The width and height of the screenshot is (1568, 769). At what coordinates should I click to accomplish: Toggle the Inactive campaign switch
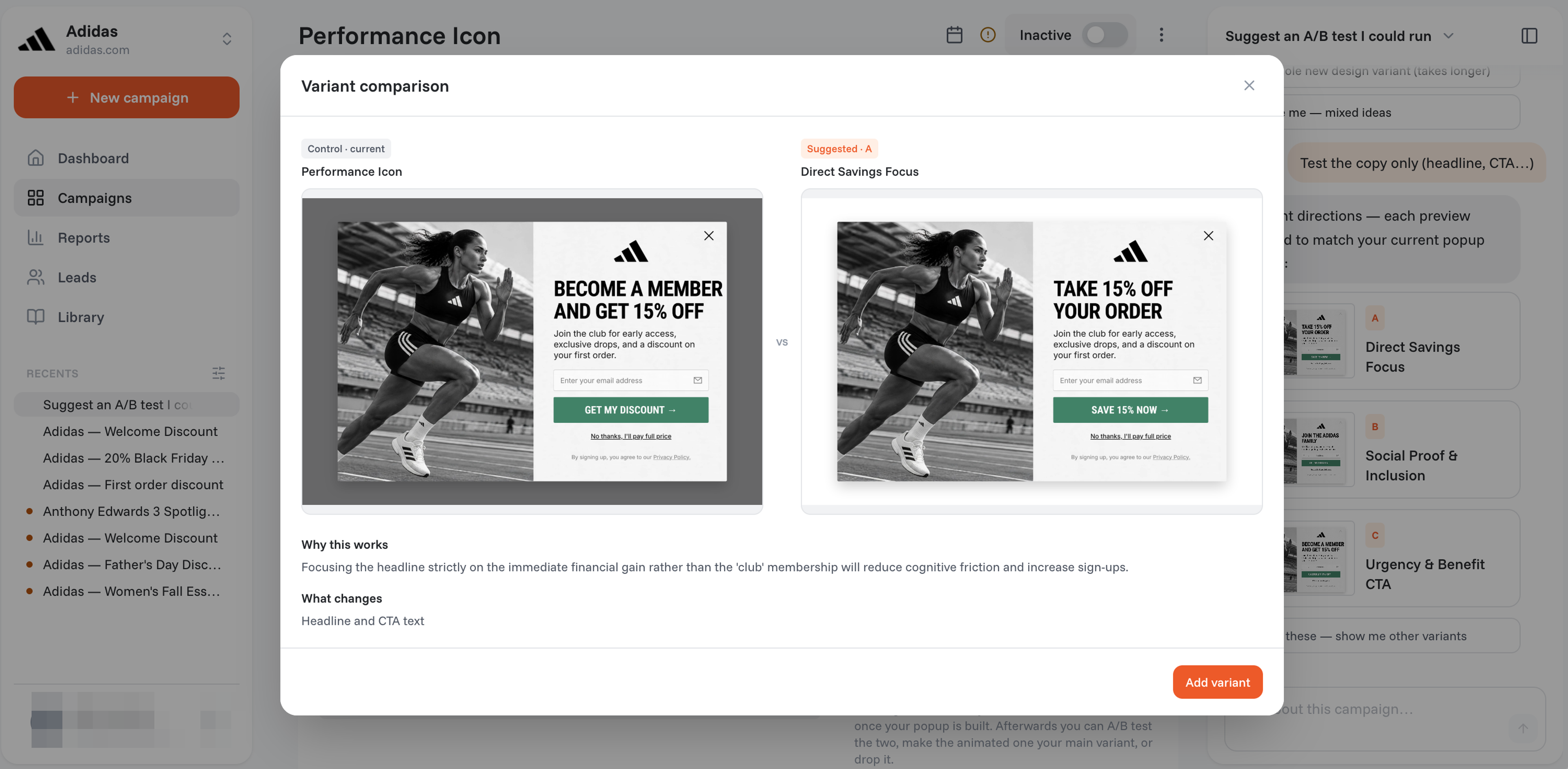point(1104,35)
